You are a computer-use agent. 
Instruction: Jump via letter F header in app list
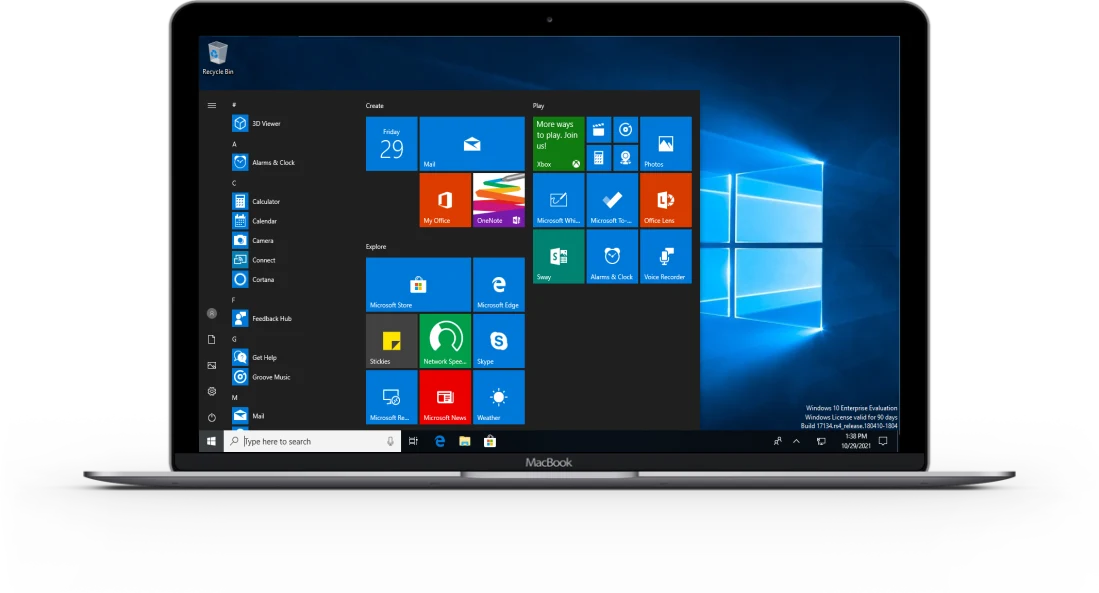234,300
